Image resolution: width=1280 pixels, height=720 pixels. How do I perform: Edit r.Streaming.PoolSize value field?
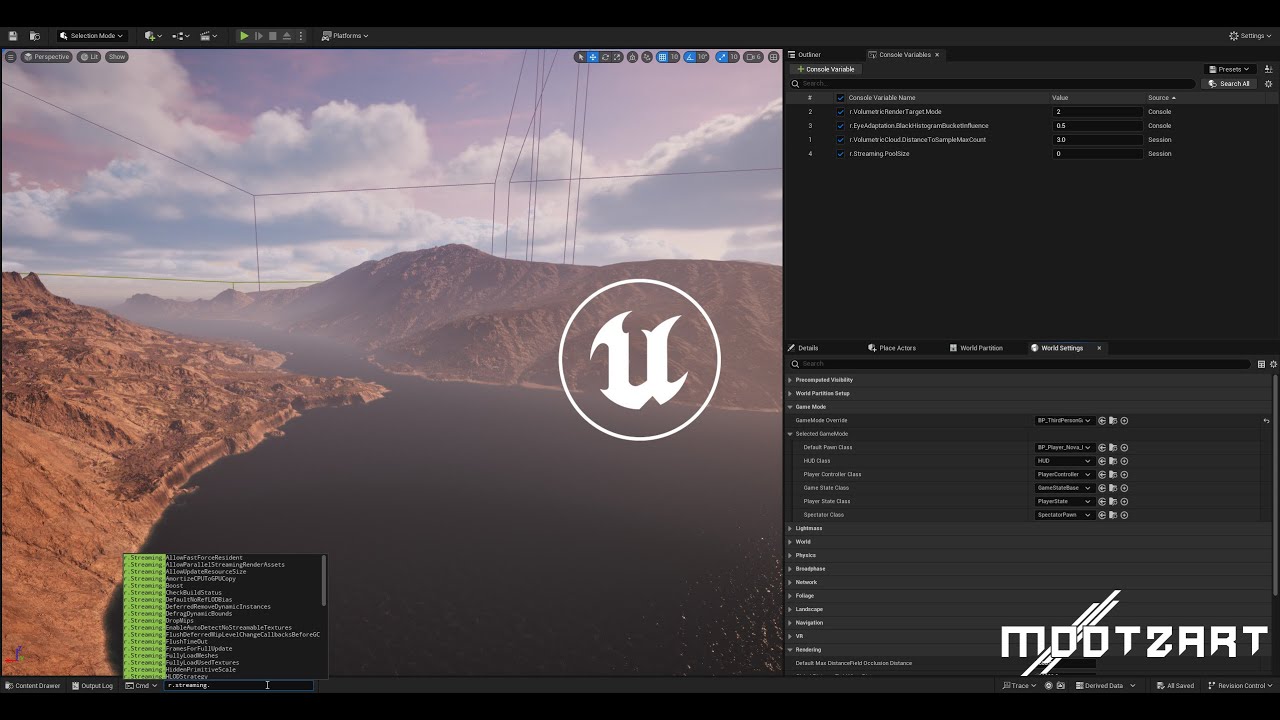1097,154
